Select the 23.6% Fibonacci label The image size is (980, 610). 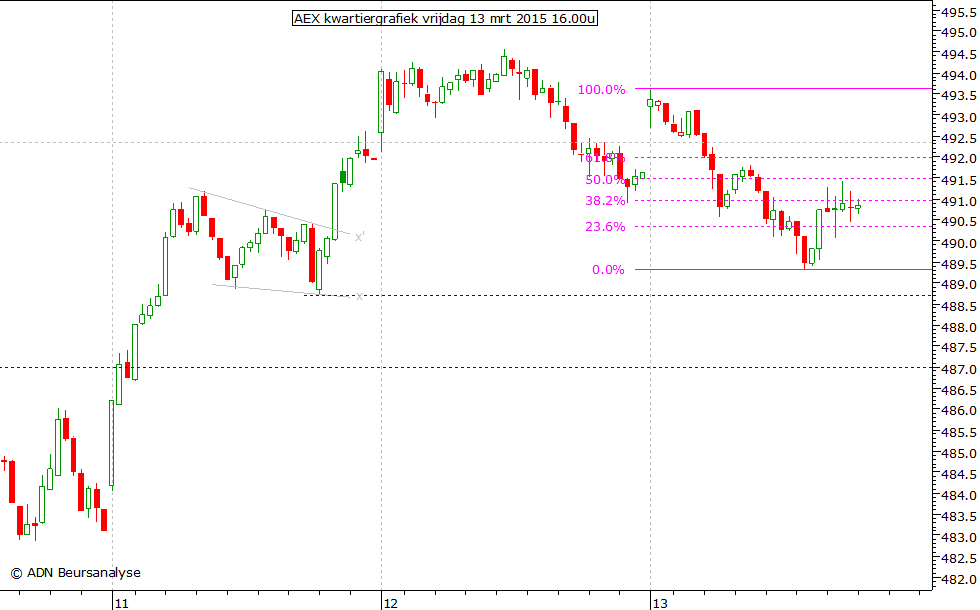point(605,227)
